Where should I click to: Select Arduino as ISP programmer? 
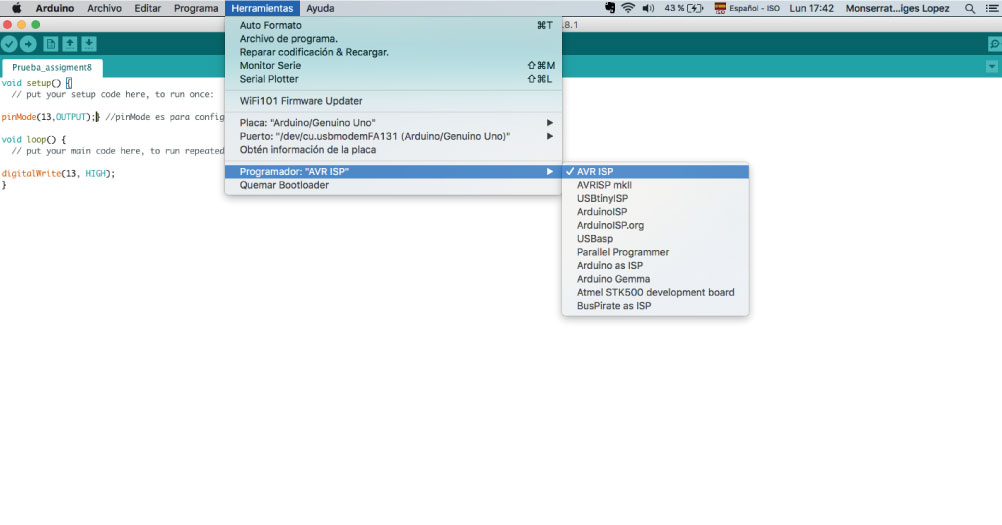pyautogui.click(x=655, y=265)
